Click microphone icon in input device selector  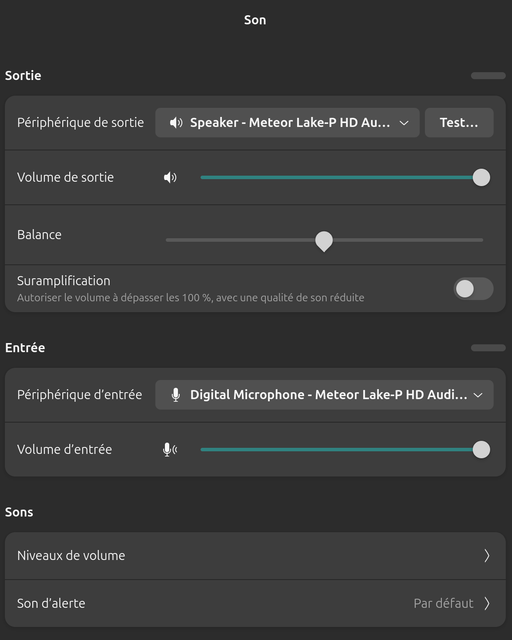coord(176,395)
